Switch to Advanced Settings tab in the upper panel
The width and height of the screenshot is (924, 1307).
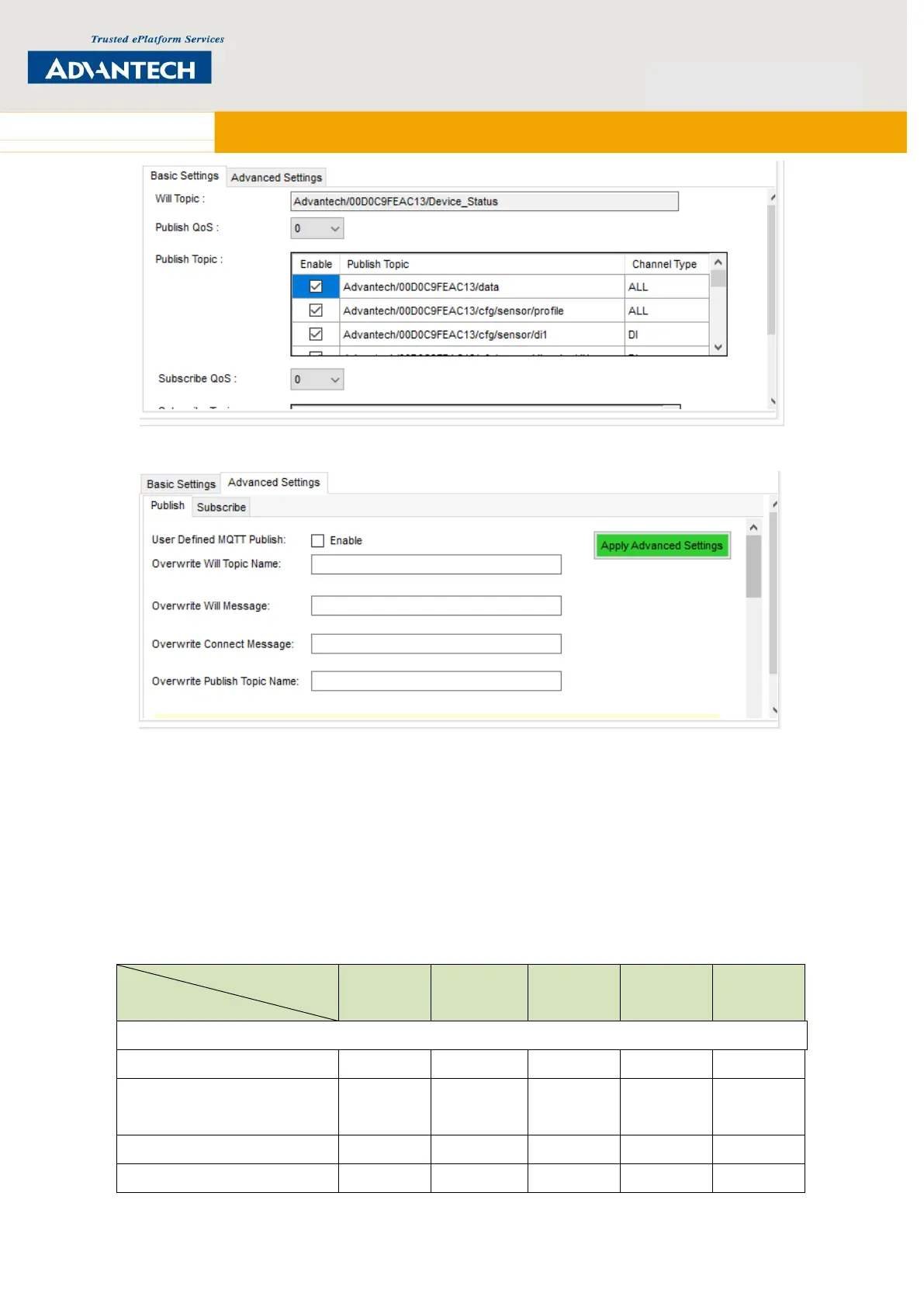tap(276, 178)
